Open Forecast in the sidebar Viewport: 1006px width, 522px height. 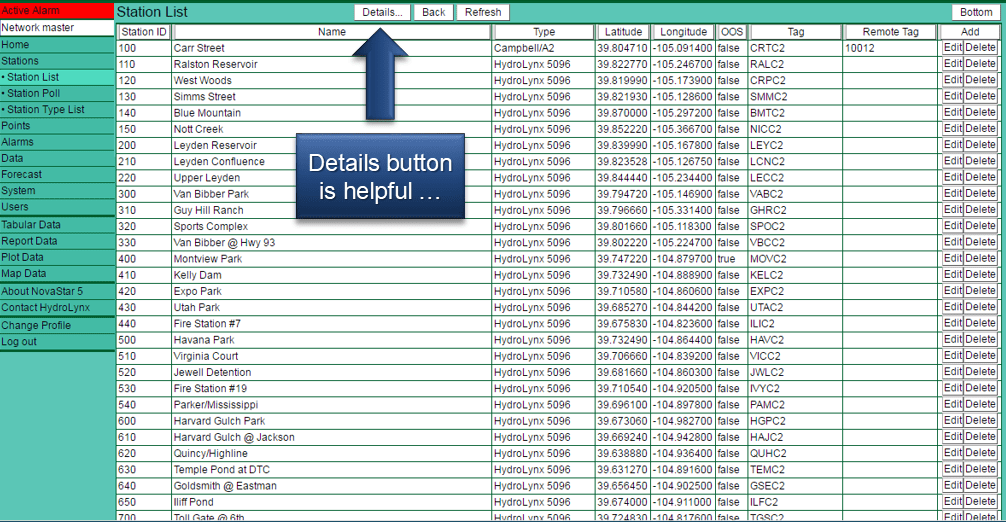pyautogui.click(x=57, y=174)
